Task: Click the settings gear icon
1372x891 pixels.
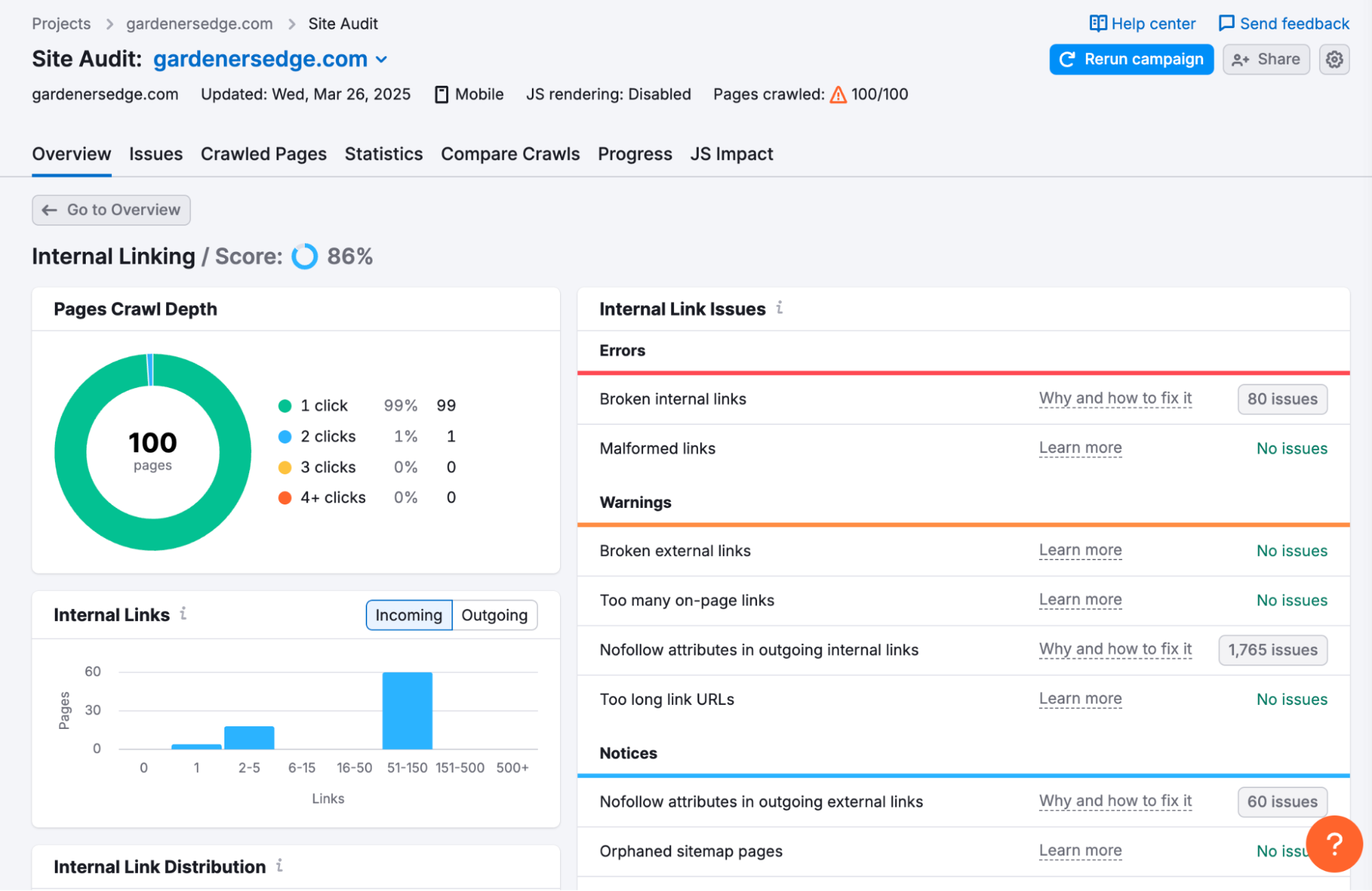Action: (x=1334, y=60)
